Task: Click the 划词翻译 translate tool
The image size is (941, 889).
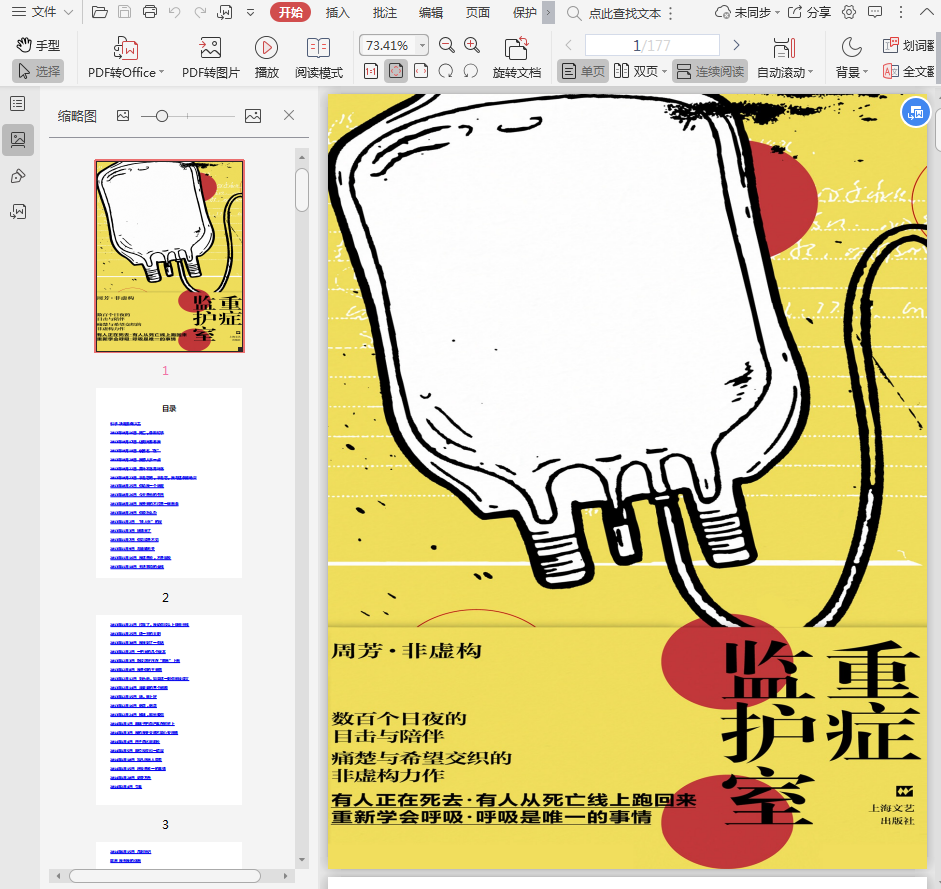Action: click(909, 46)
